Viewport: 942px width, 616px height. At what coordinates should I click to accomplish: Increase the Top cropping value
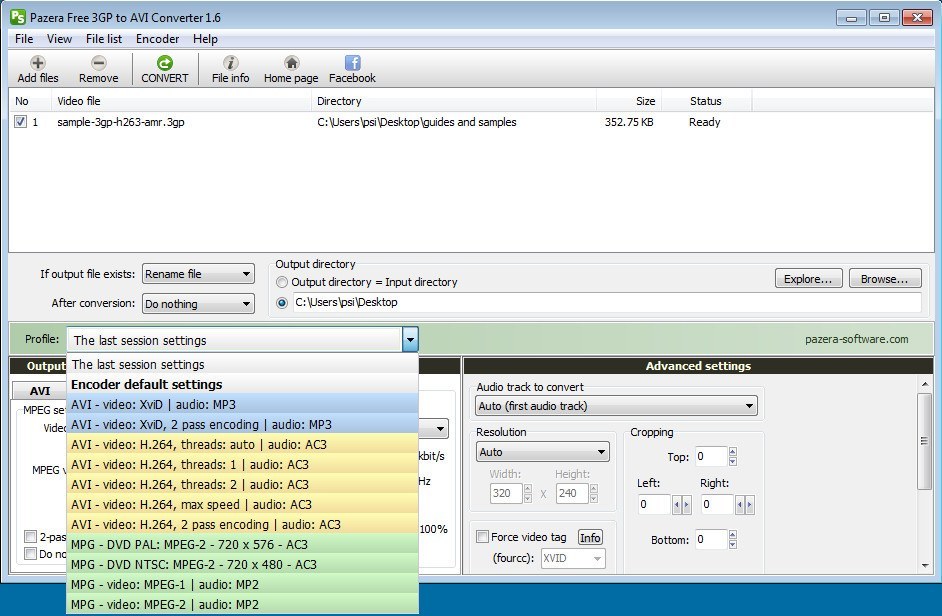(x=731, y=452)
